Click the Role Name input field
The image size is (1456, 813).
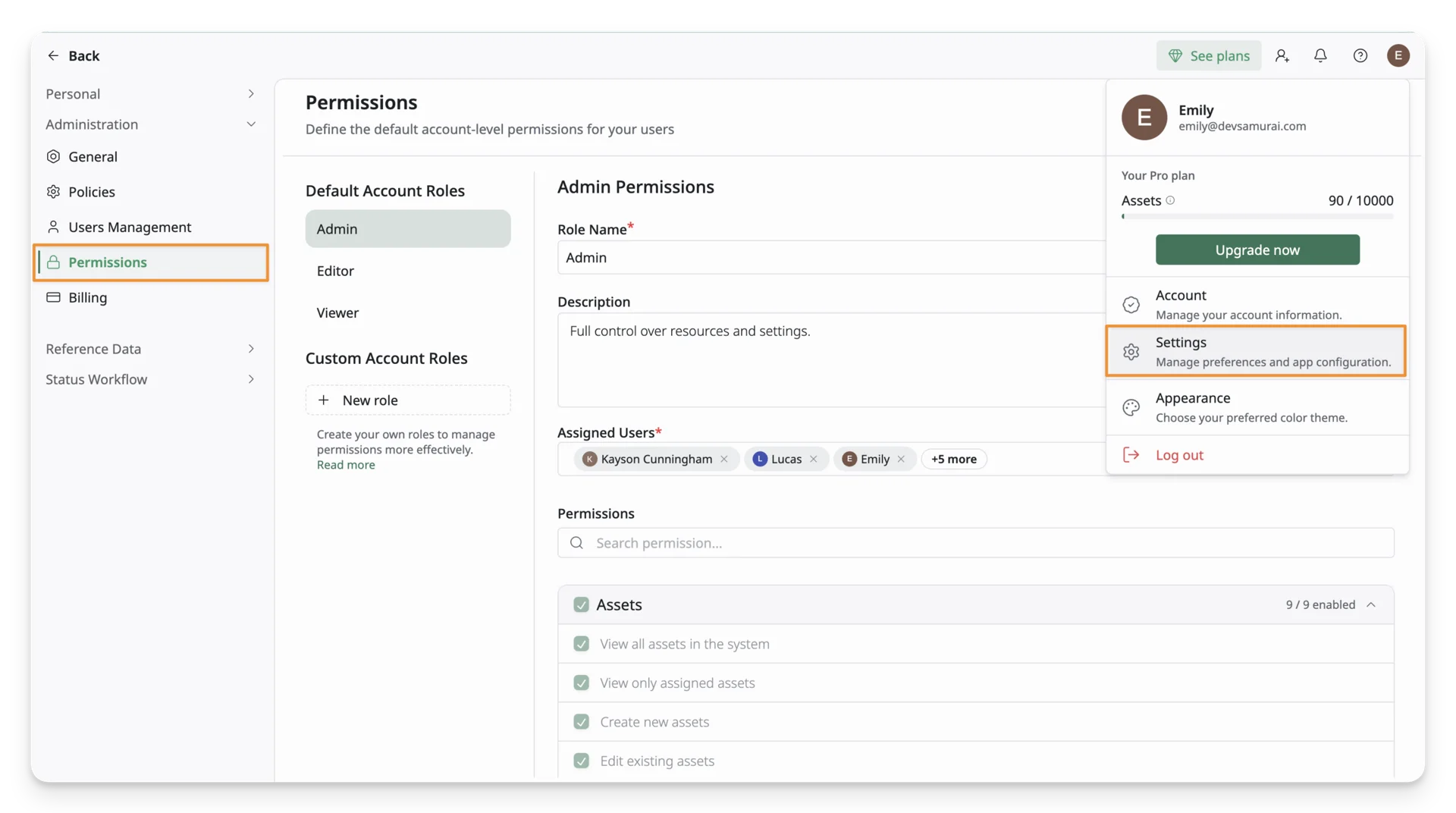point(832,258)
